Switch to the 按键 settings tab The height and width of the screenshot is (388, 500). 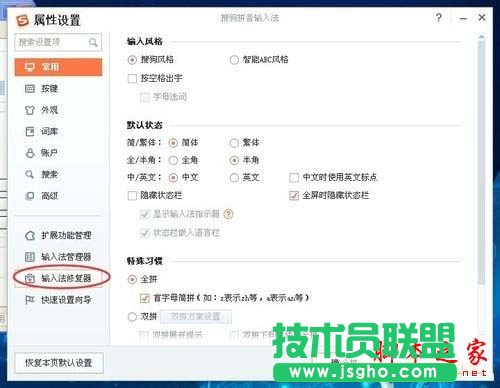(58, 89)
